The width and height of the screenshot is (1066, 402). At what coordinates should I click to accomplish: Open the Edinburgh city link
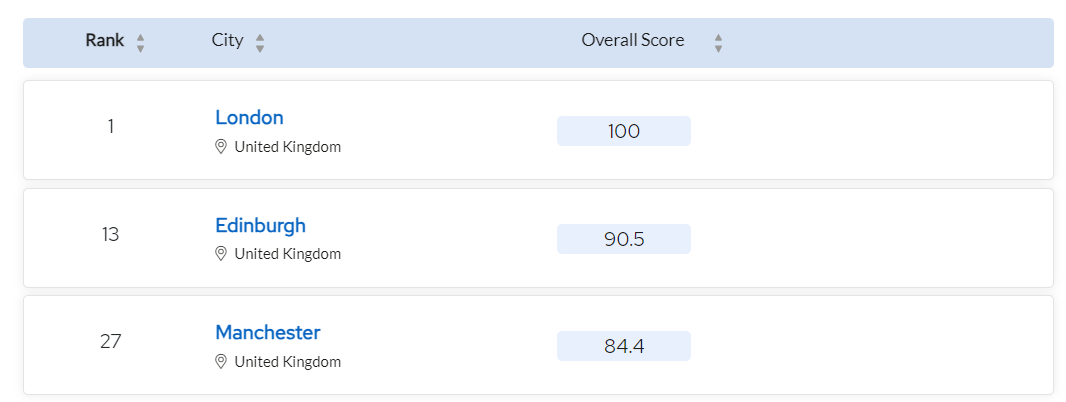tap(260, 225)
